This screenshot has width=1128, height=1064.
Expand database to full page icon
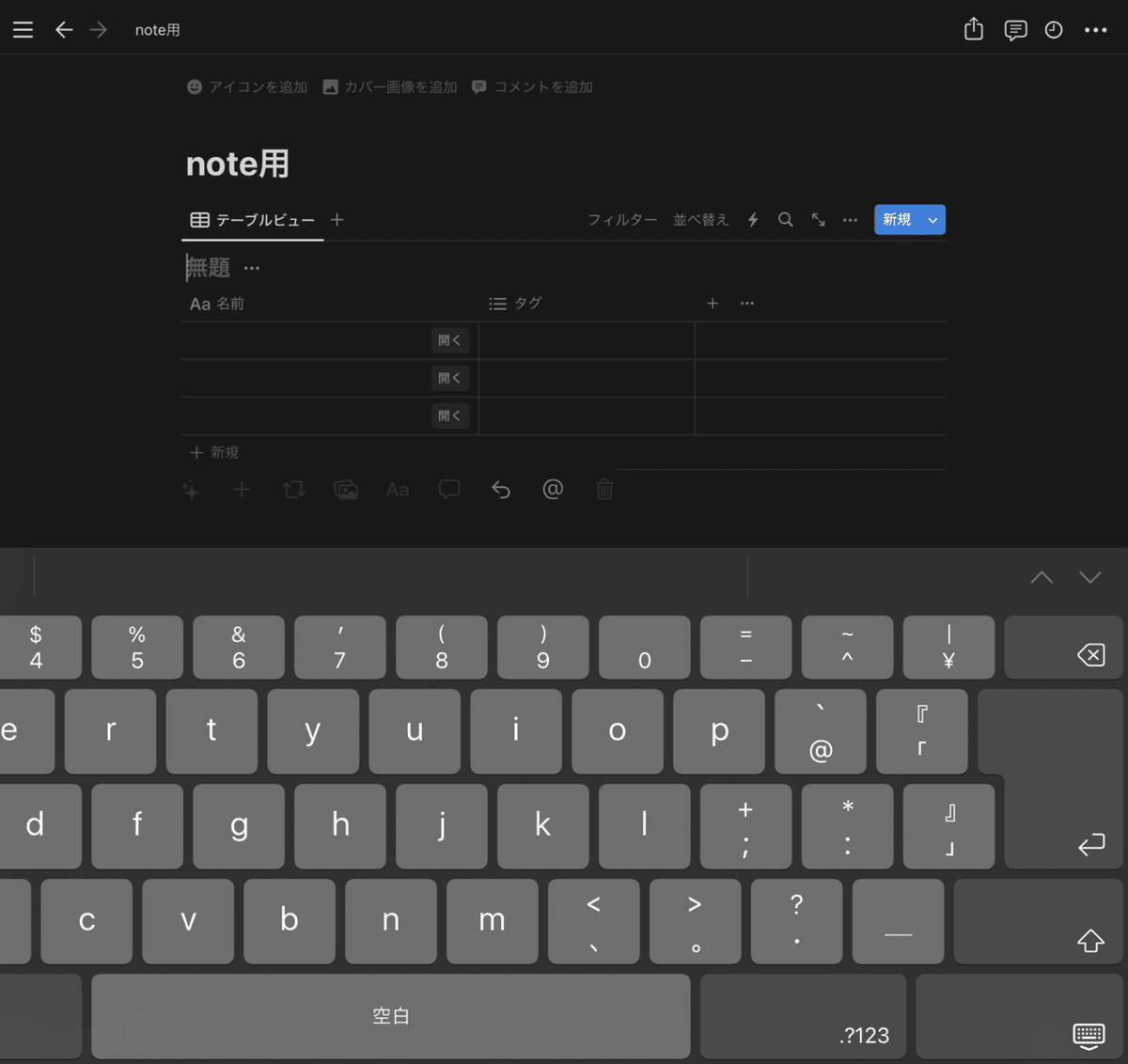click(x=819, y=220)
